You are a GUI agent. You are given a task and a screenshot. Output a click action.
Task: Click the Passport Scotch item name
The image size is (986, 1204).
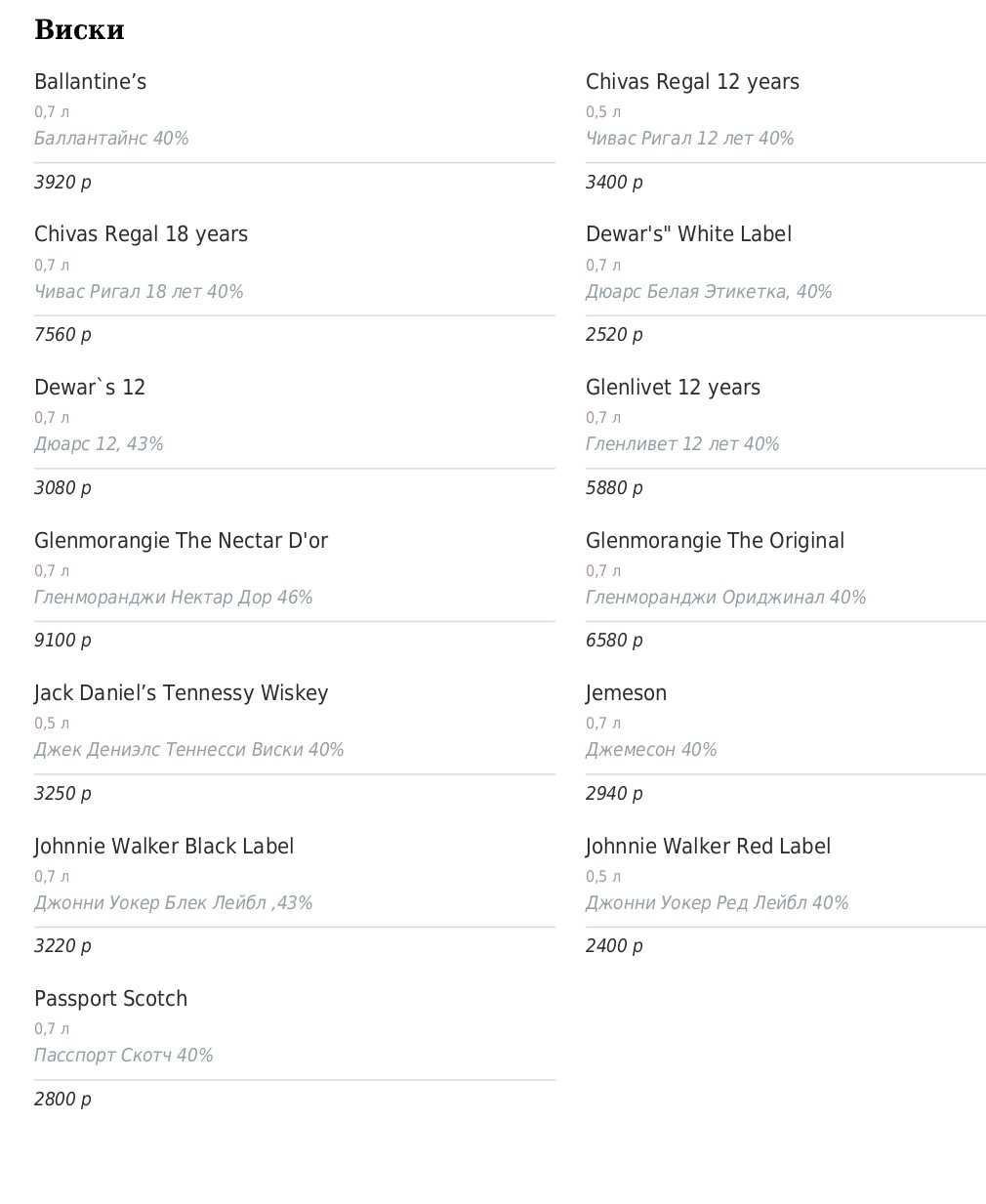point(110,999)
